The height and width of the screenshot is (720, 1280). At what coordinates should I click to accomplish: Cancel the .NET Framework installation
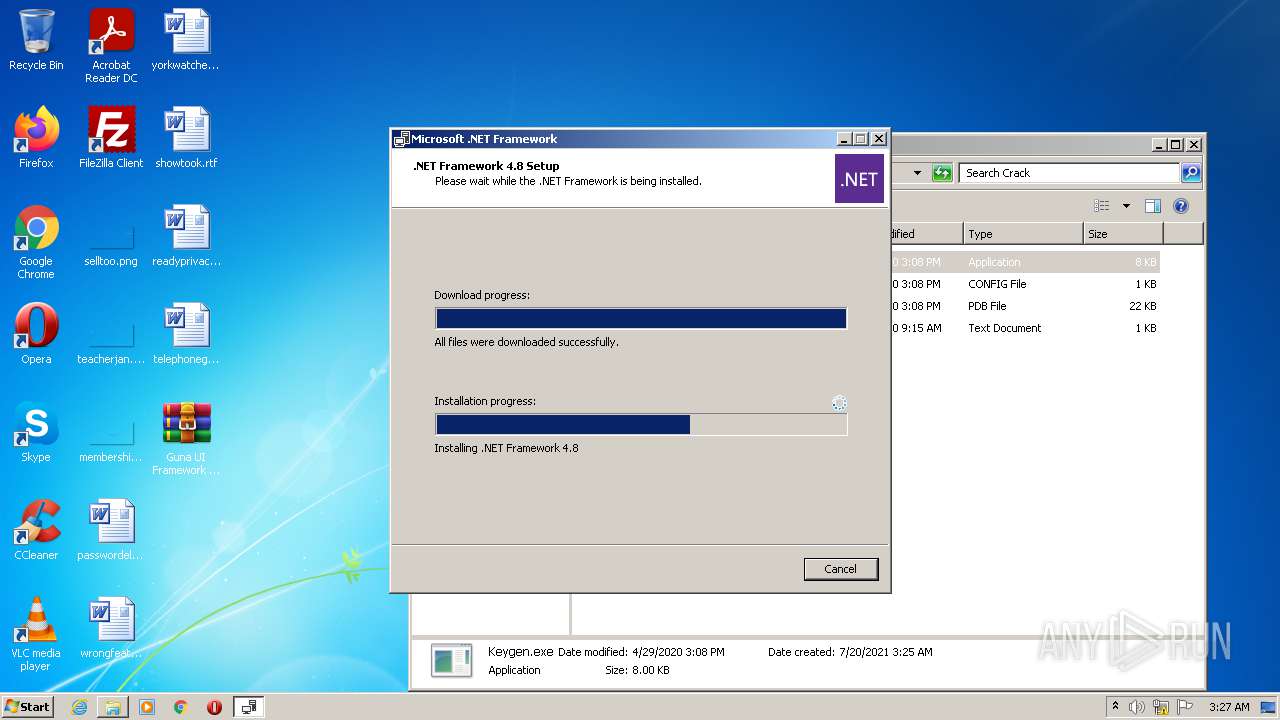tap(840, 569)
